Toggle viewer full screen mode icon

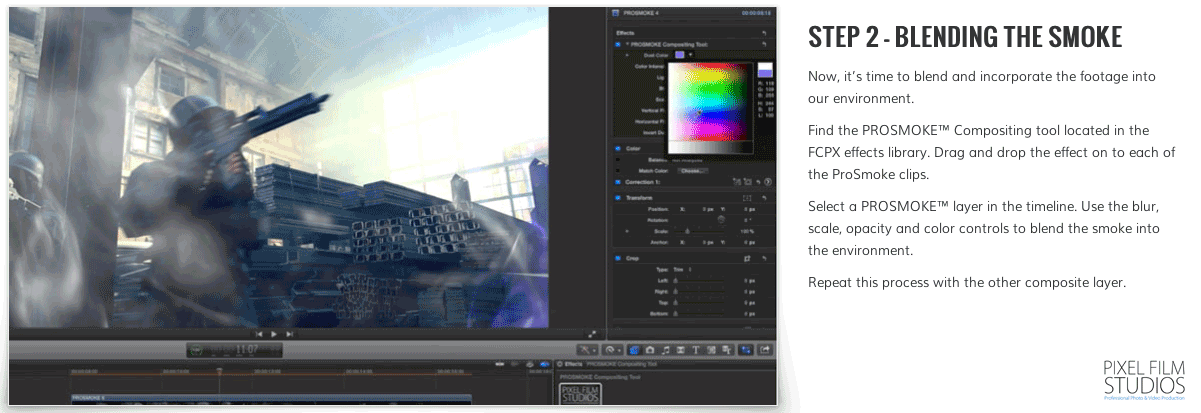(x=592, y=334)
